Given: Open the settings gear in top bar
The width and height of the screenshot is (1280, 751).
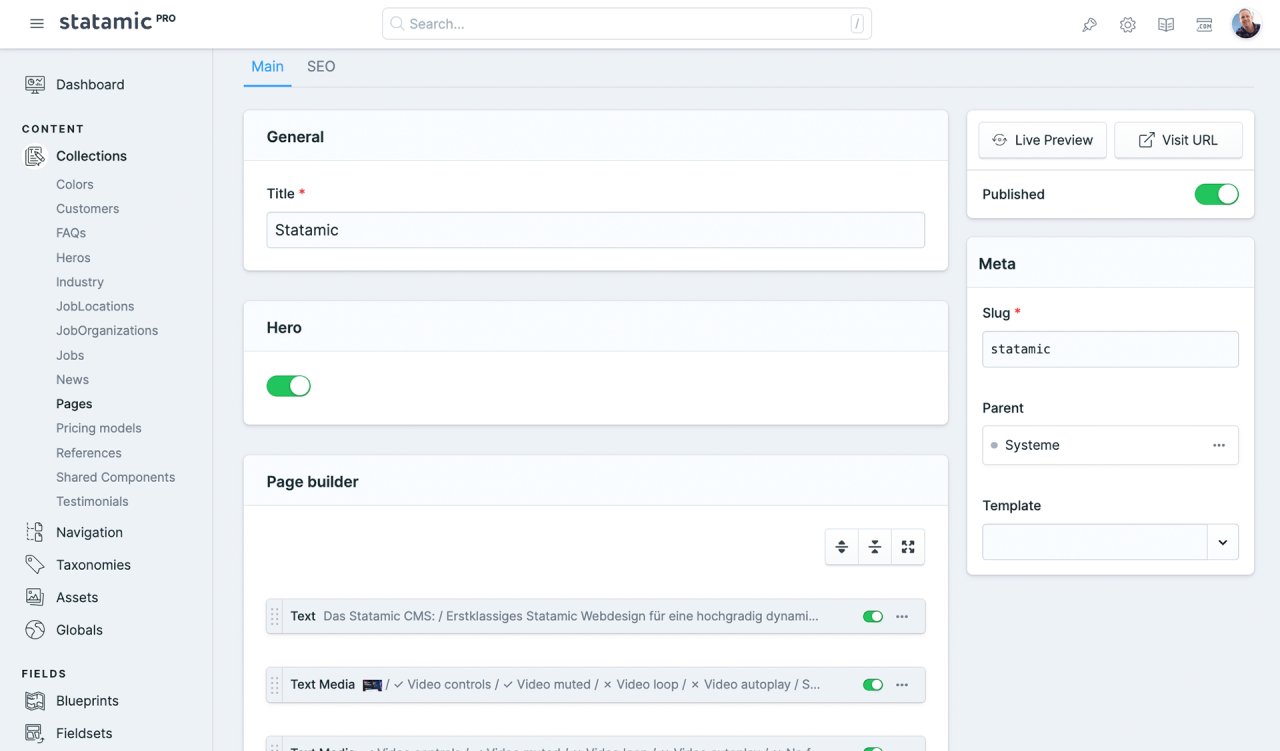Looking at the screenshot, I should (x=1128, y=25).
